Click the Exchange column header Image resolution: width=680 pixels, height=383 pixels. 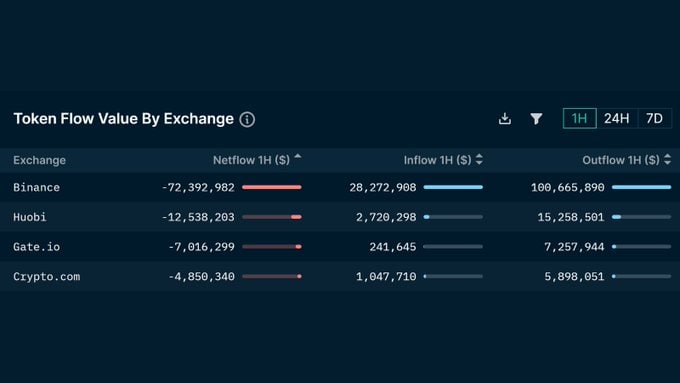[x=39, y=160]
